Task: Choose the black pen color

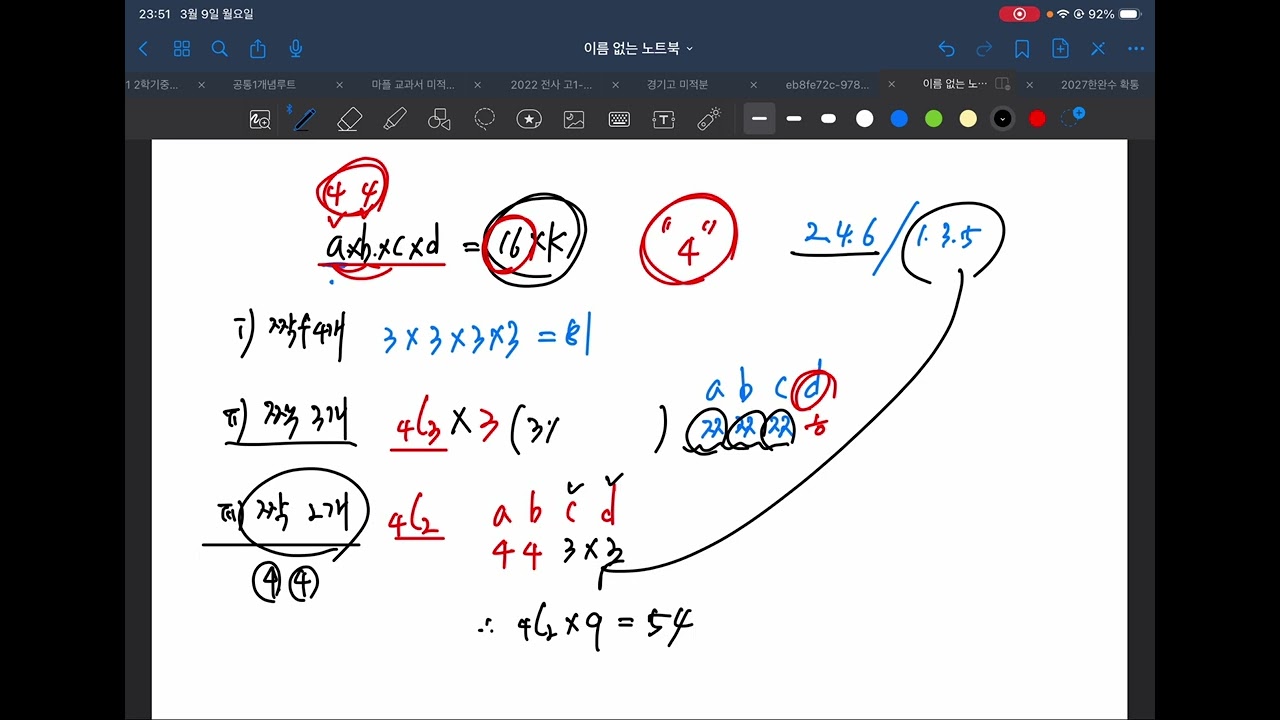Action: 1002,119
